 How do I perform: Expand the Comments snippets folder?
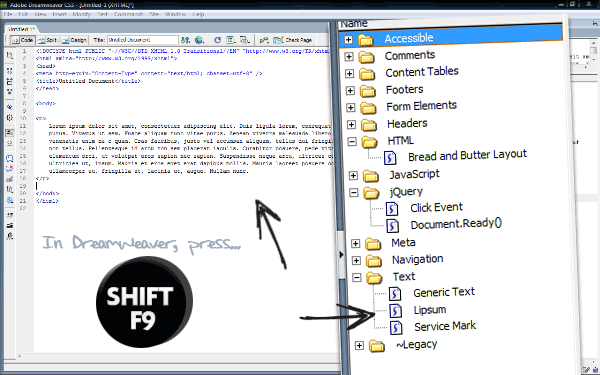pos(349,57)
